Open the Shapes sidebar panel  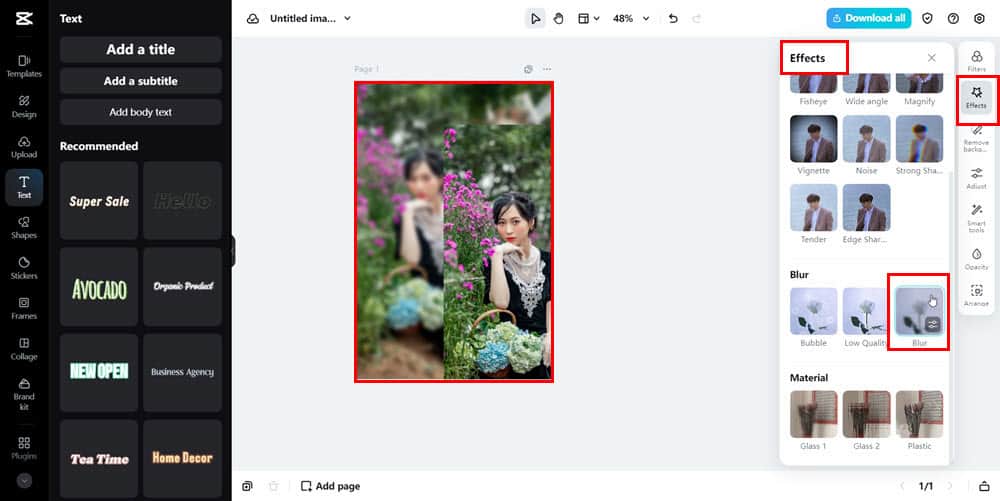[x=24, y=228]
